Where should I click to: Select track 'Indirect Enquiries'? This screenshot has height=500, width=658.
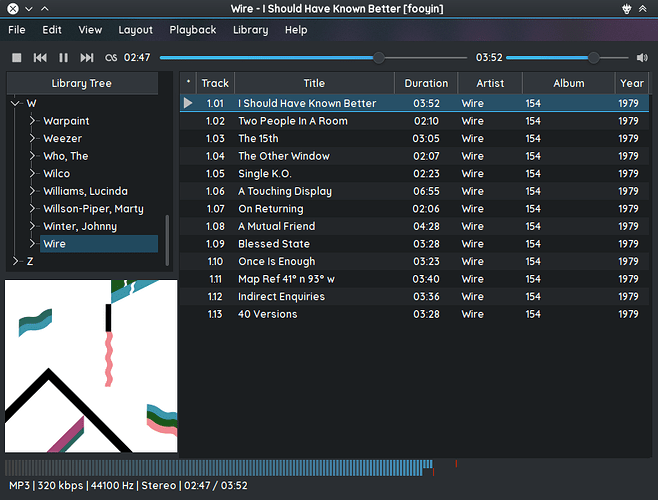(415, 296)
